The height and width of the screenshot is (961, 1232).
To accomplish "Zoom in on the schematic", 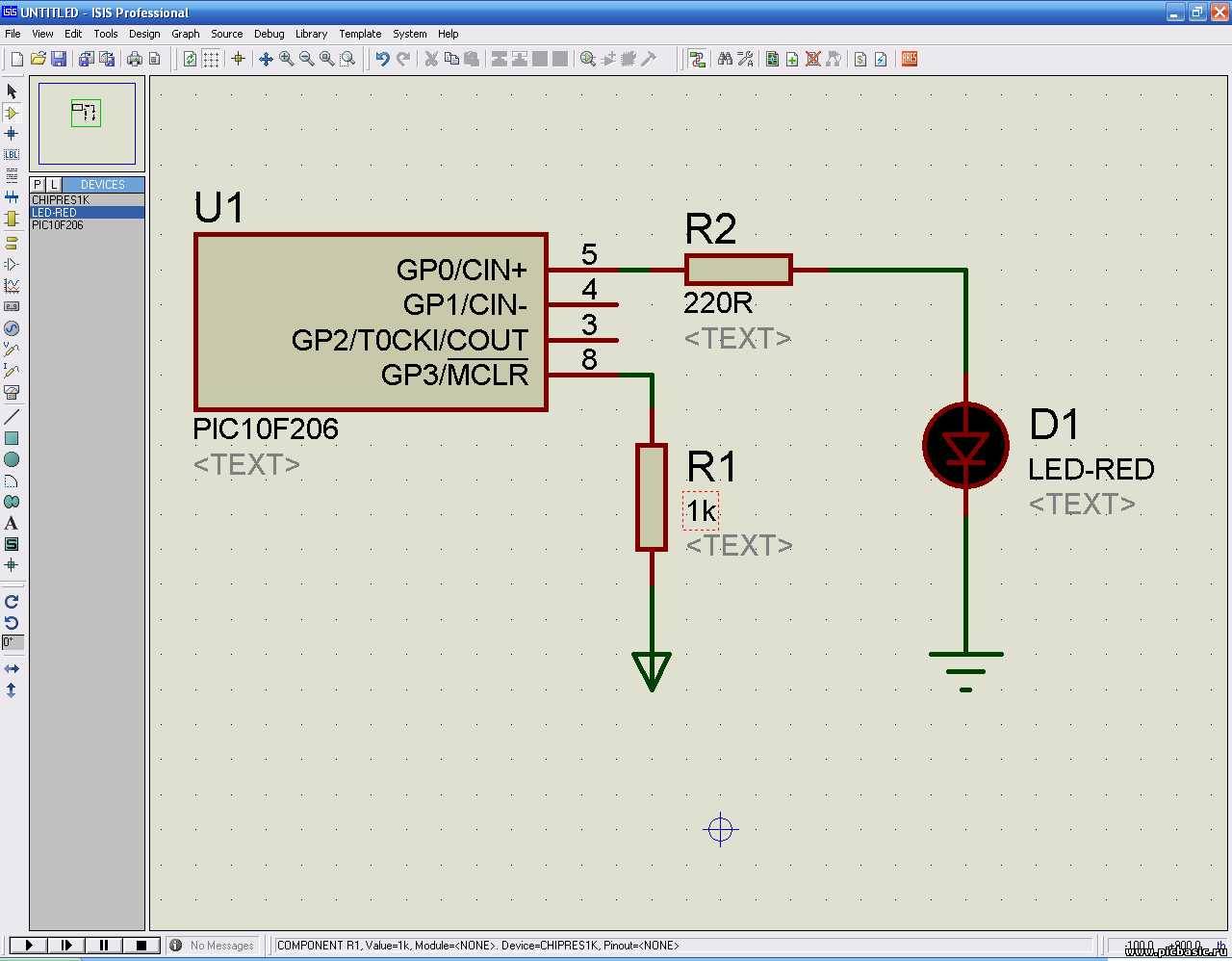I will coord(286,59).
